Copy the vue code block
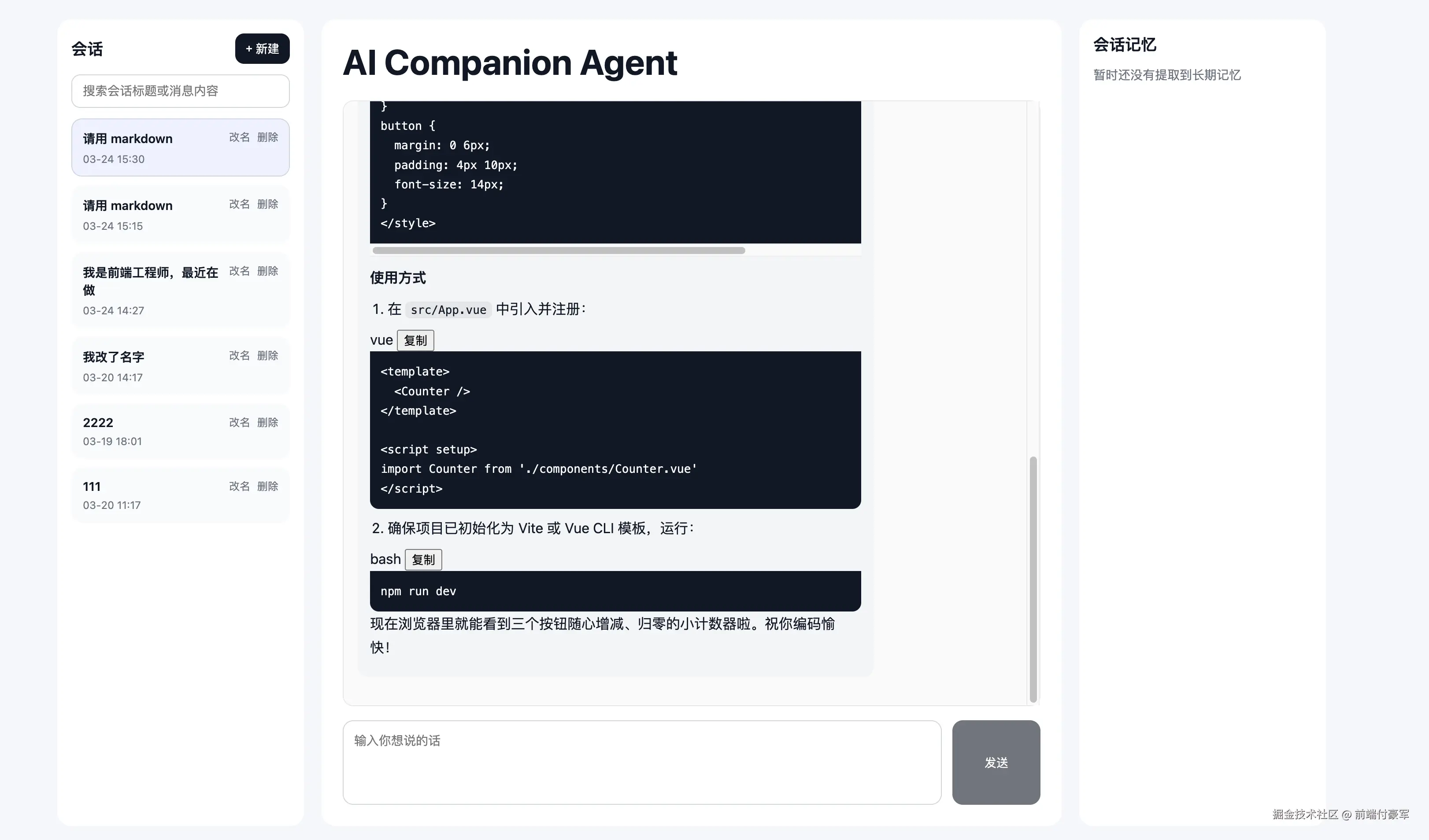The height and width of the screenshot is (840, 1429). [415, 341]
